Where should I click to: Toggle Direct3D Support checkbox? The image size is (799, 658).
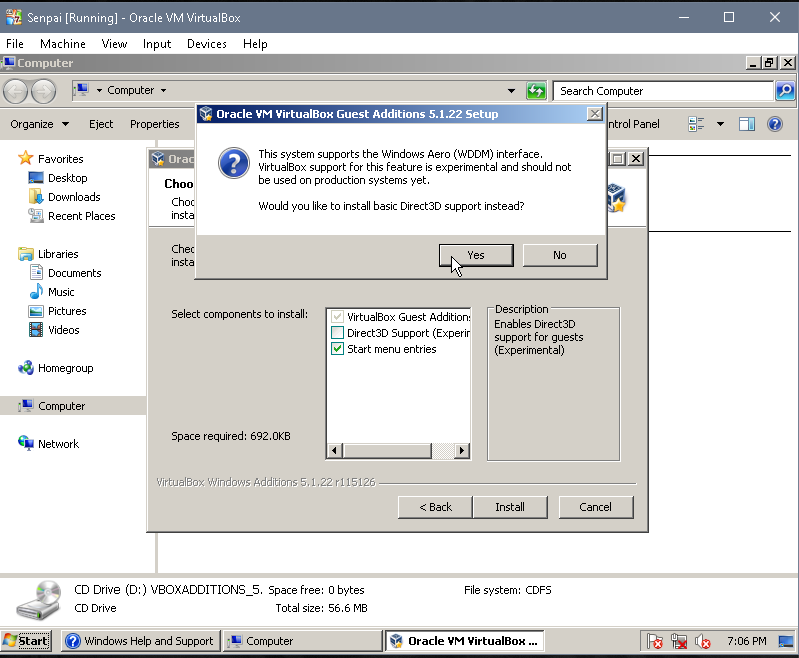[x=337, y=333]
